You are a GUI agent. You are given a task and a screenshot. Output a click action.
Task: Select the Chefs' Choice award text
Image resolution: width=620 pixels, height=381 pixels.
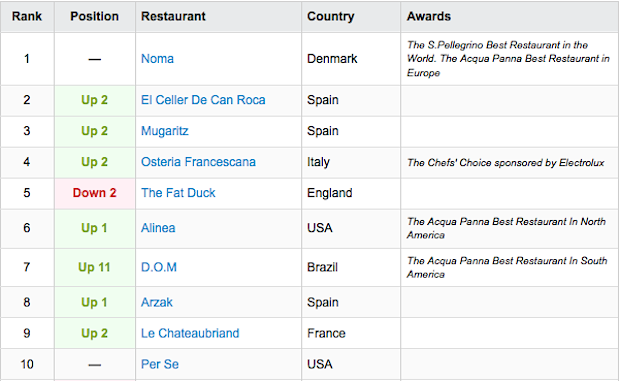pyautogui.click(x=506, y=162)
